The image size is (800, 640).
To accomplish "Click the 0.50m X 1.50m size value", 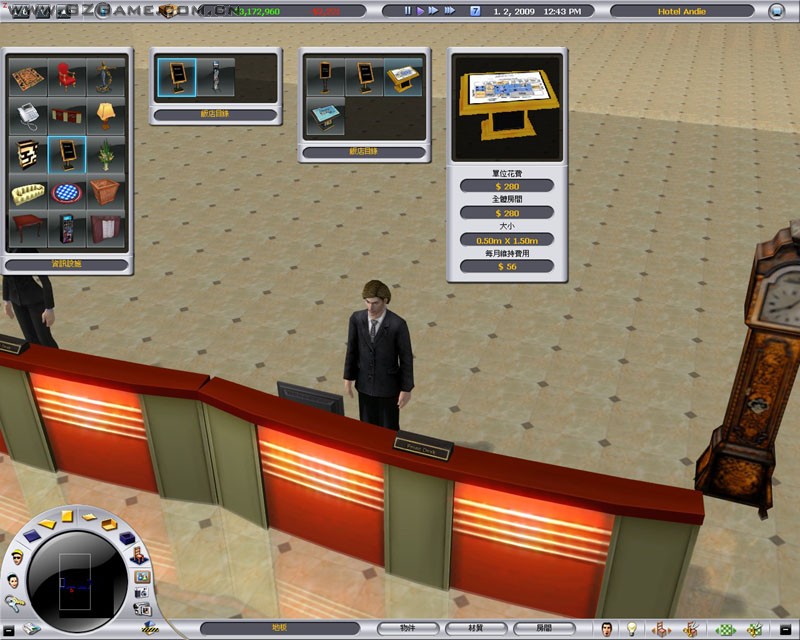I will pos(507,240).
